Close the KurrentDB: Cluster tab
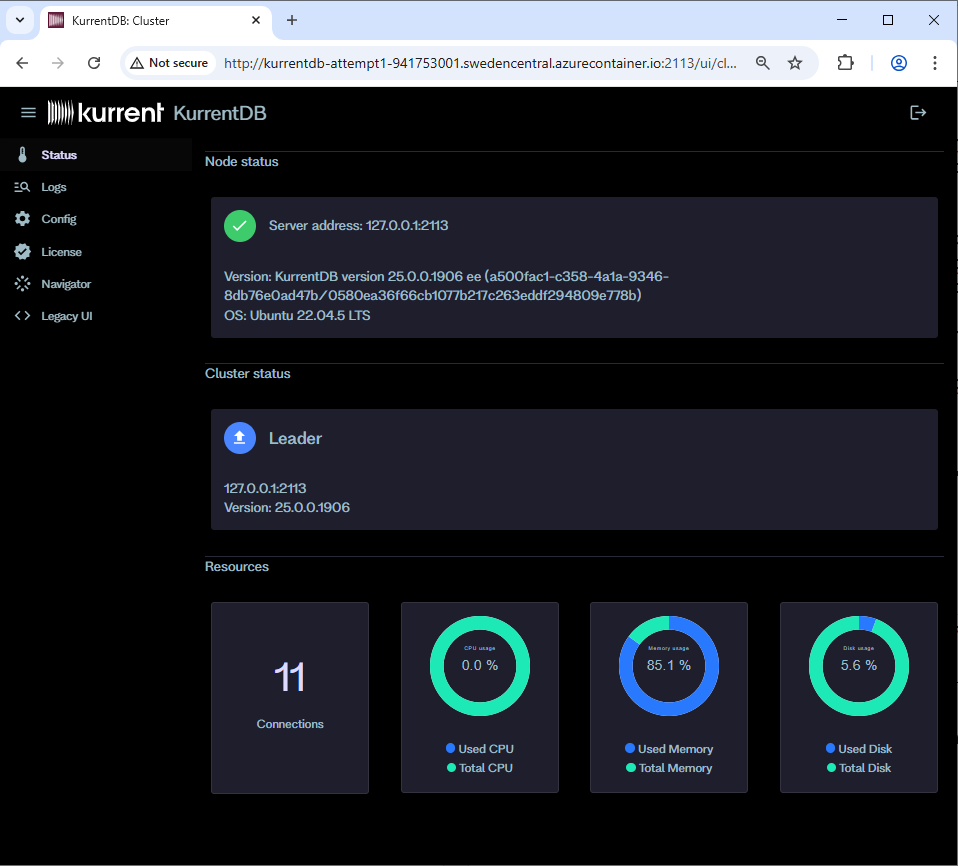 click(x=256, y=20)
